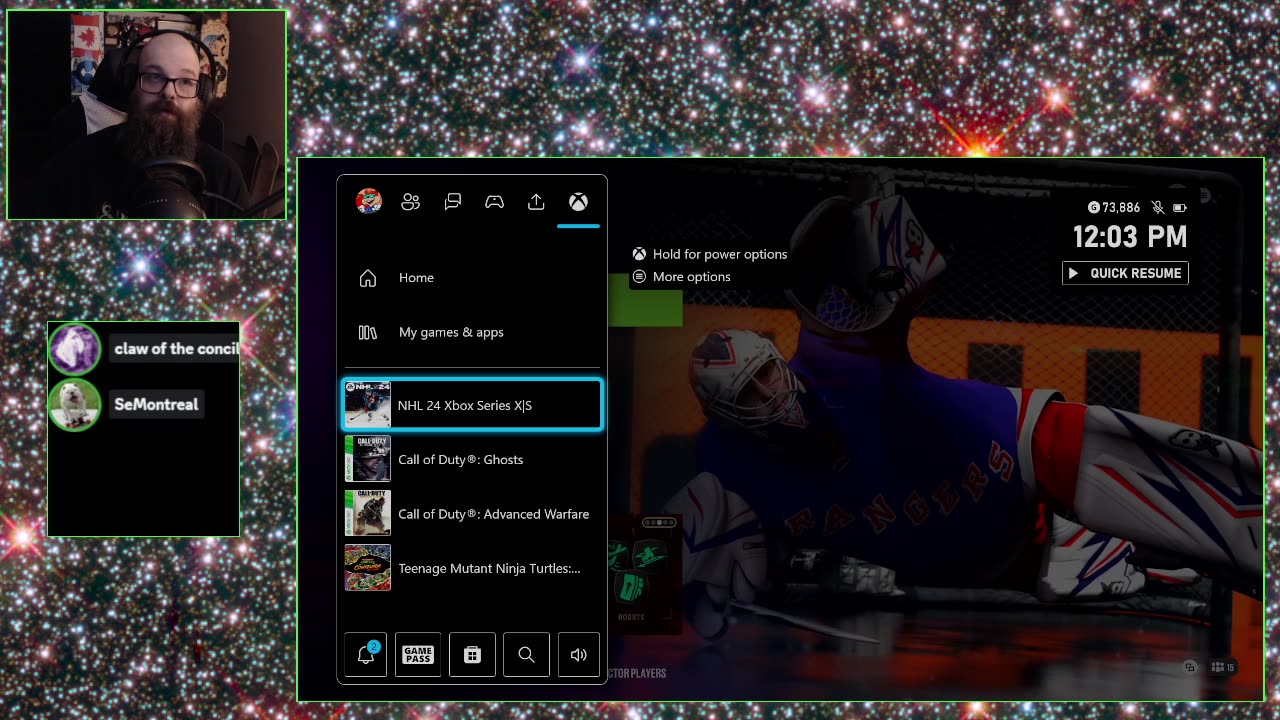Click the NHL 24 cover thumbnail
The width and height of the screenshot is (1280, 720).
367,405
